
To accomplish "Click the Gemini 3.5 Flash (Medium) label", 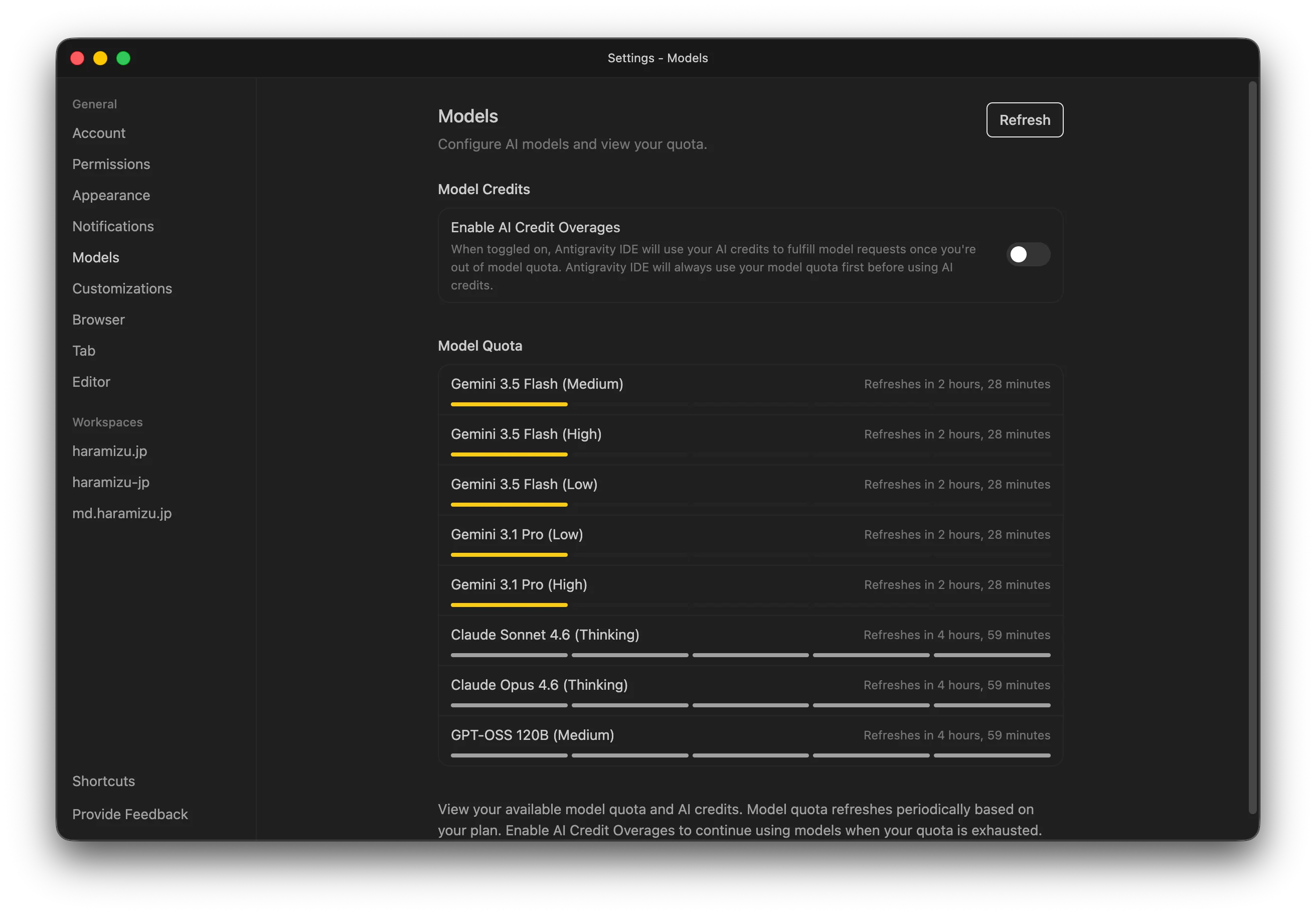I will click(537, 384).
